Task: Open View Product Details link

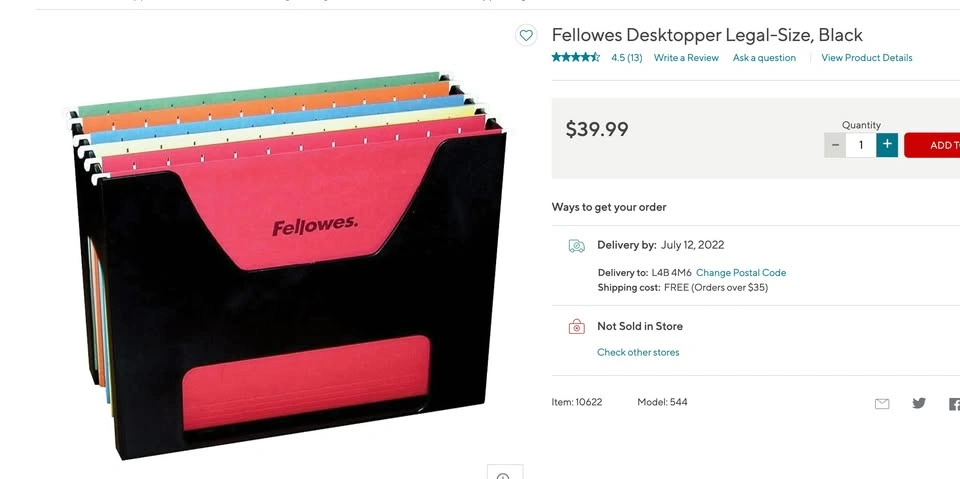Action: [x=866, y=58]
